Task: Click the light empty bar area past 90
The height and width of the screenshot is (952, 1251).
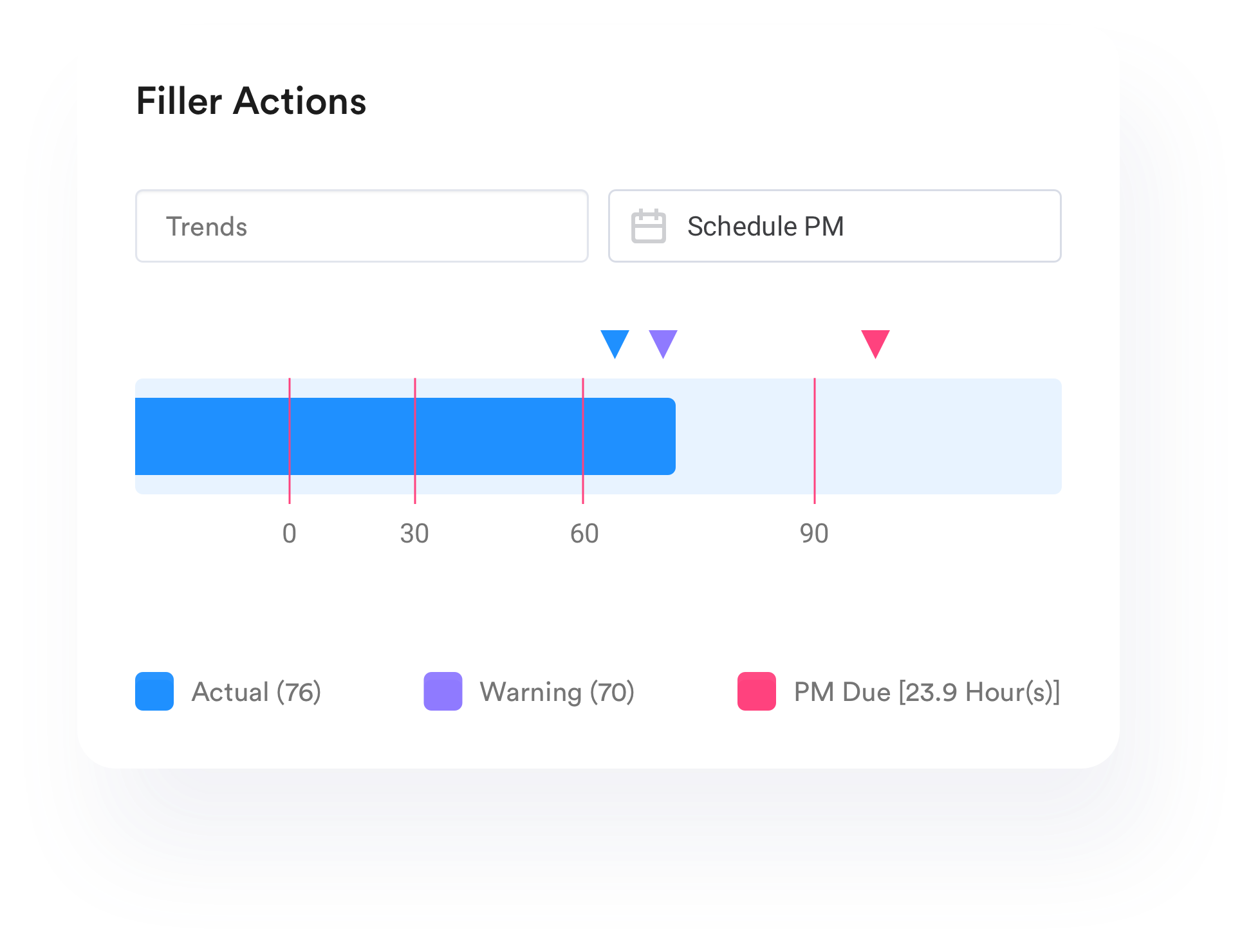Action: [x=938, y=436]
